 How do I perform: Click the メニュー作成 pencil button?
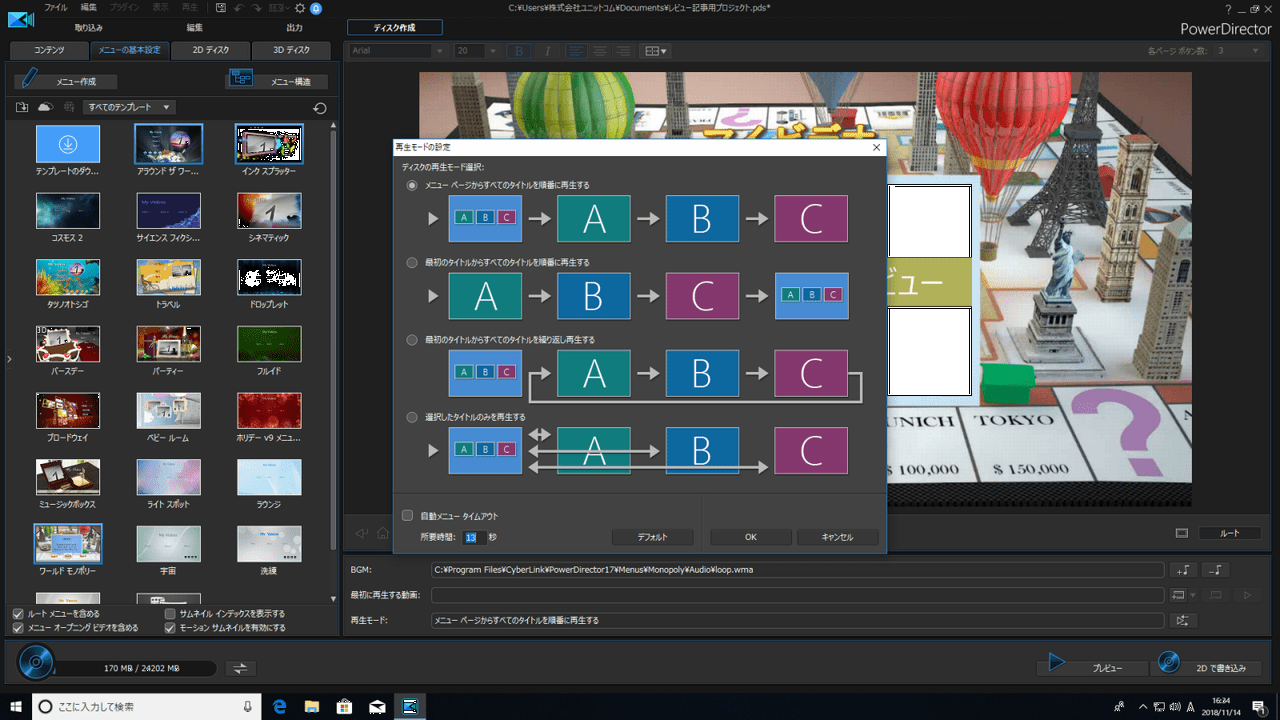click(x=68, y=81)
